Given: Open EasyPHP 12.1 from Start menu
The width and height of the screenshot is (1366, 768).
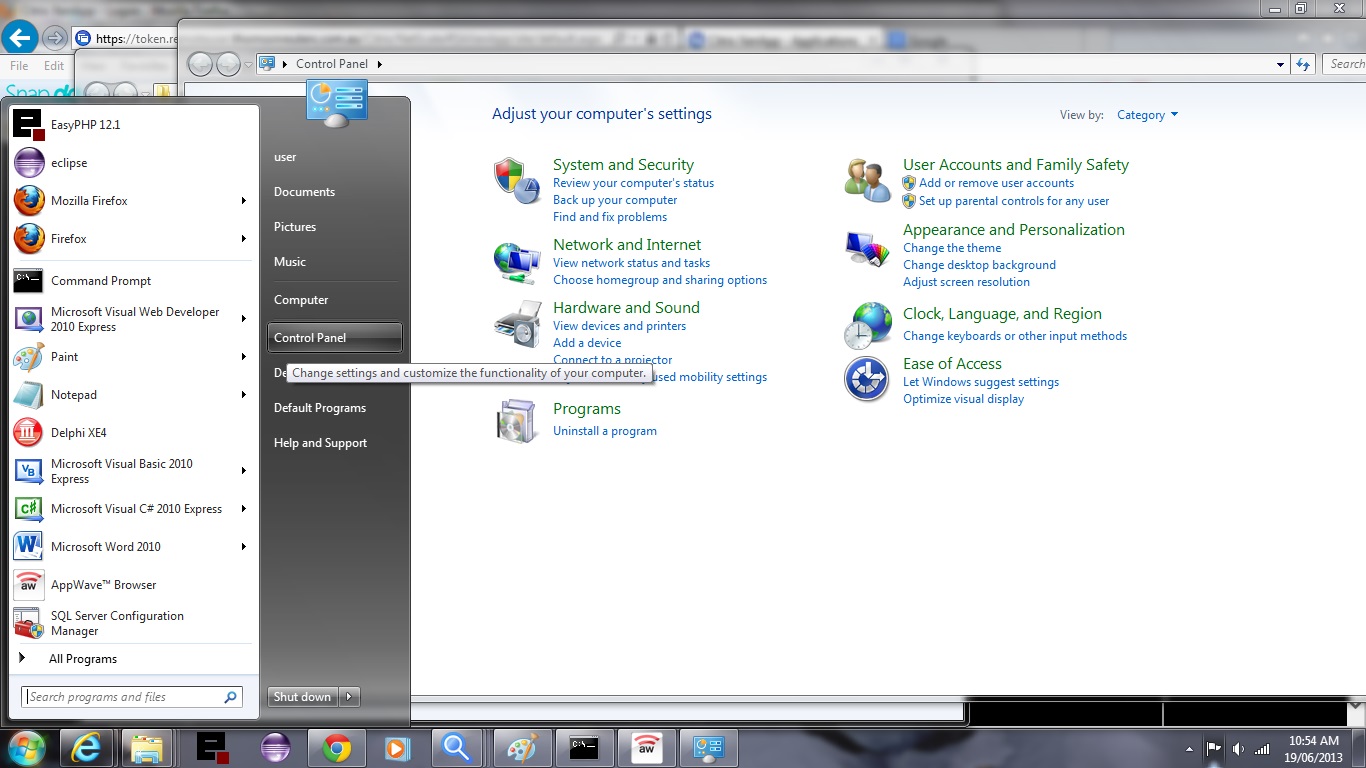Looking at the screenshot, I should point(134,124).
